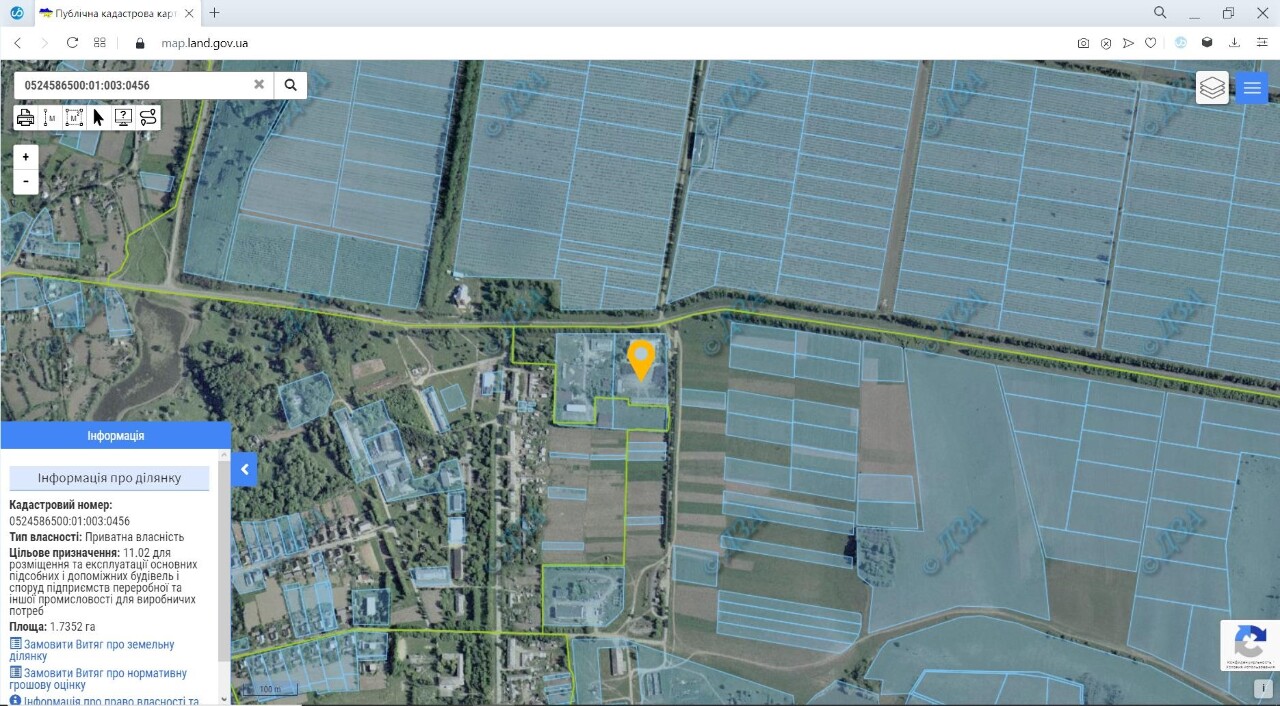Click the print map tool

coord(26,117)
